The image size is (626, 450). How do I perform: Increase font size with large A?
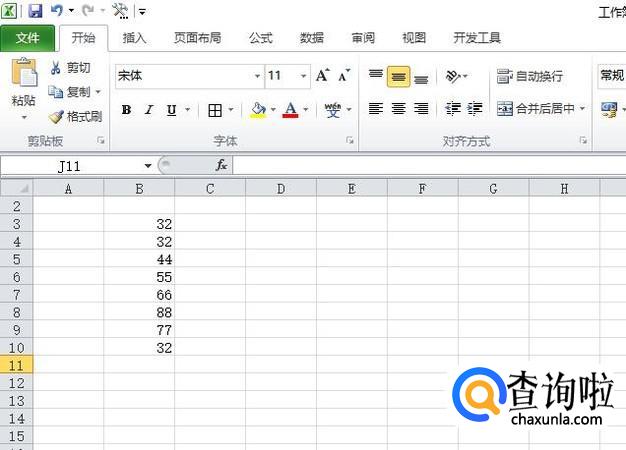click(x=323, y=75)
